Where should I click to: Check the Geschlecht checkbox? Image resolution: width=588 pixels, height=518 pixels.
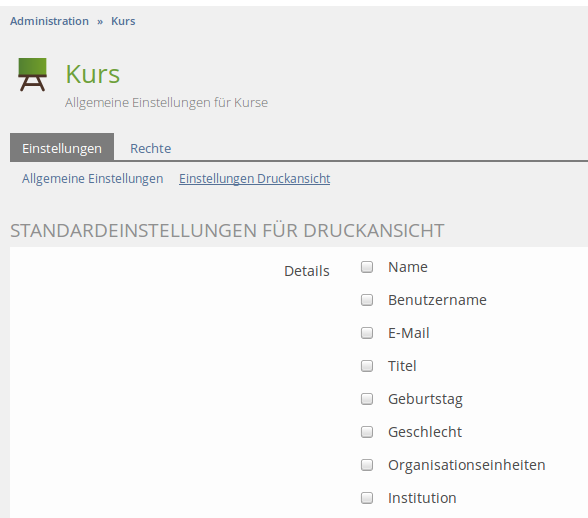pyautogui.click(x=367, y=432)
